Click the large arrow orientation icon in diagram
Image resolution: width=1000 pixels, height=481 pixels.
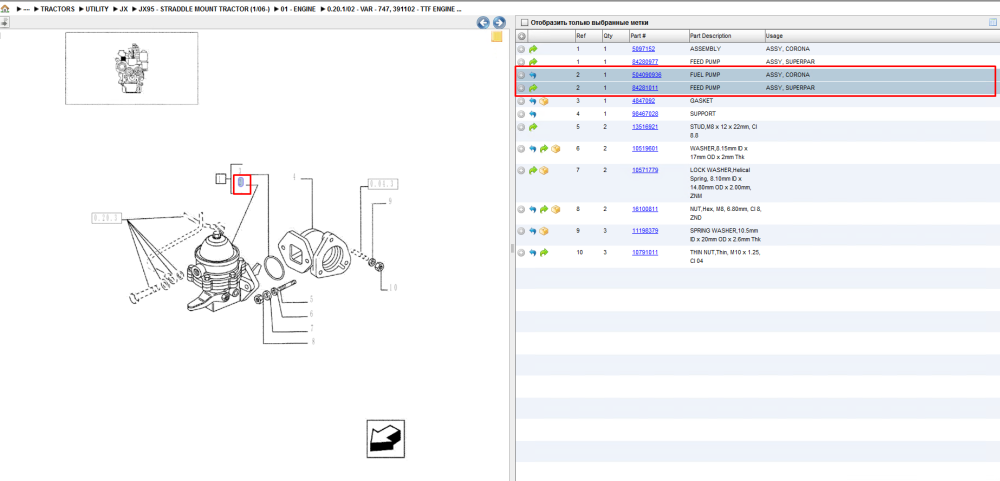pos(386,437)
